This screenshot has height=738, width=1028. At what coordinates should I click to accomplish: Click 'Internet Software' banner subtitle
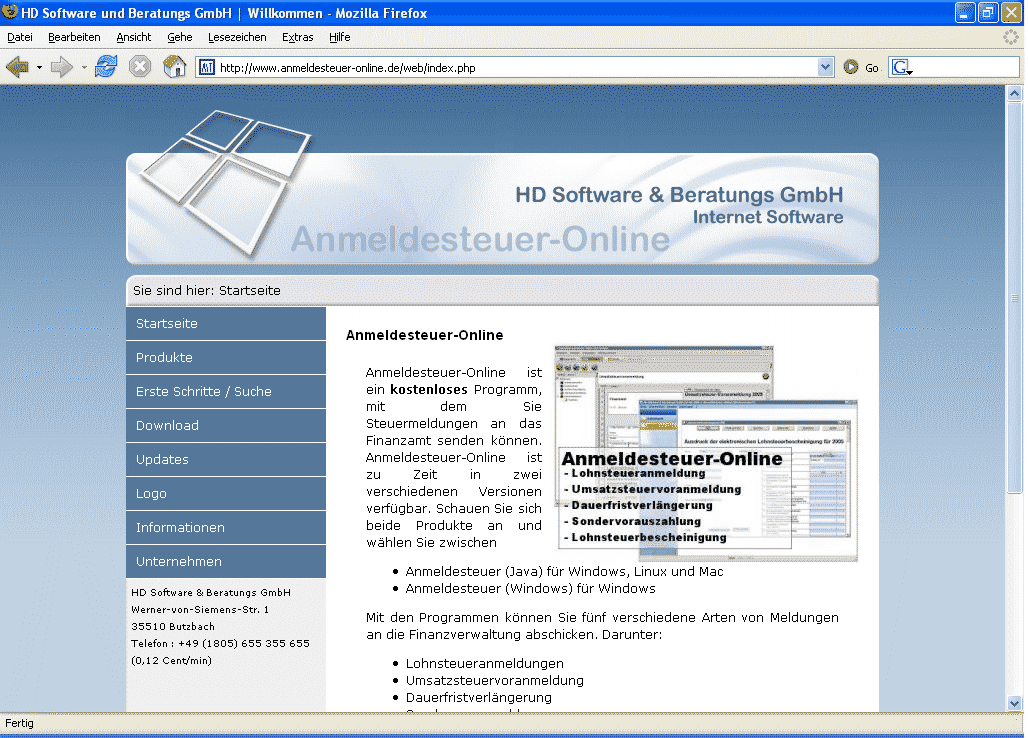click(768, 217)
